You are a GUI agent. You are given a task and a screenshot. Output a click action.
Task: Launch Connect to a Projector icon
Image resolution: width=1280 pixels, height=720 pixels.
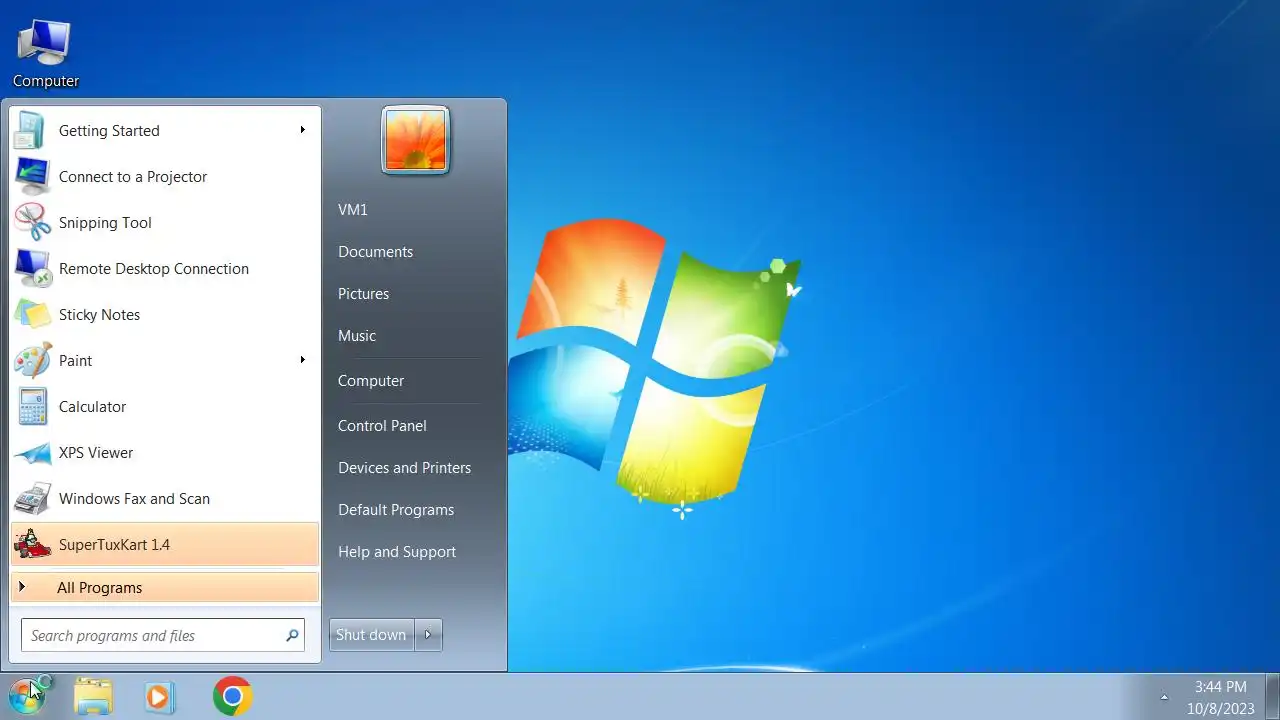click(x=32, y=176)
